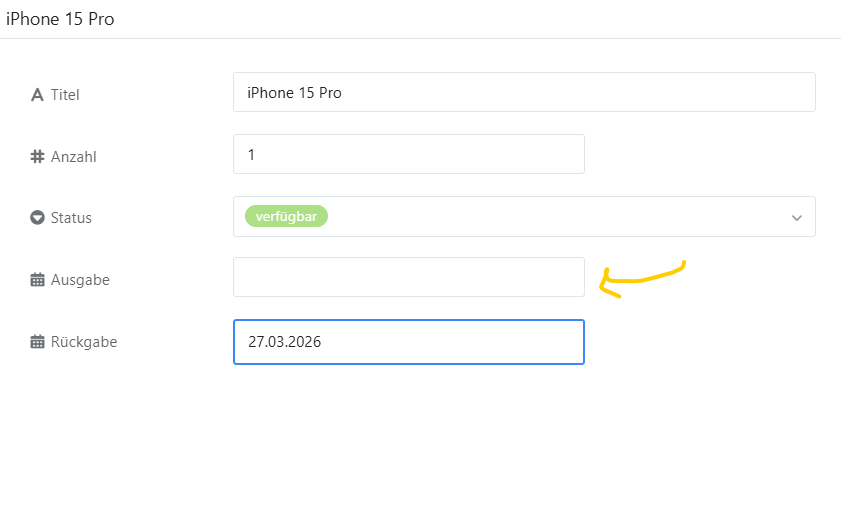Click the hash icon beside Anzahl

(38, 156)
